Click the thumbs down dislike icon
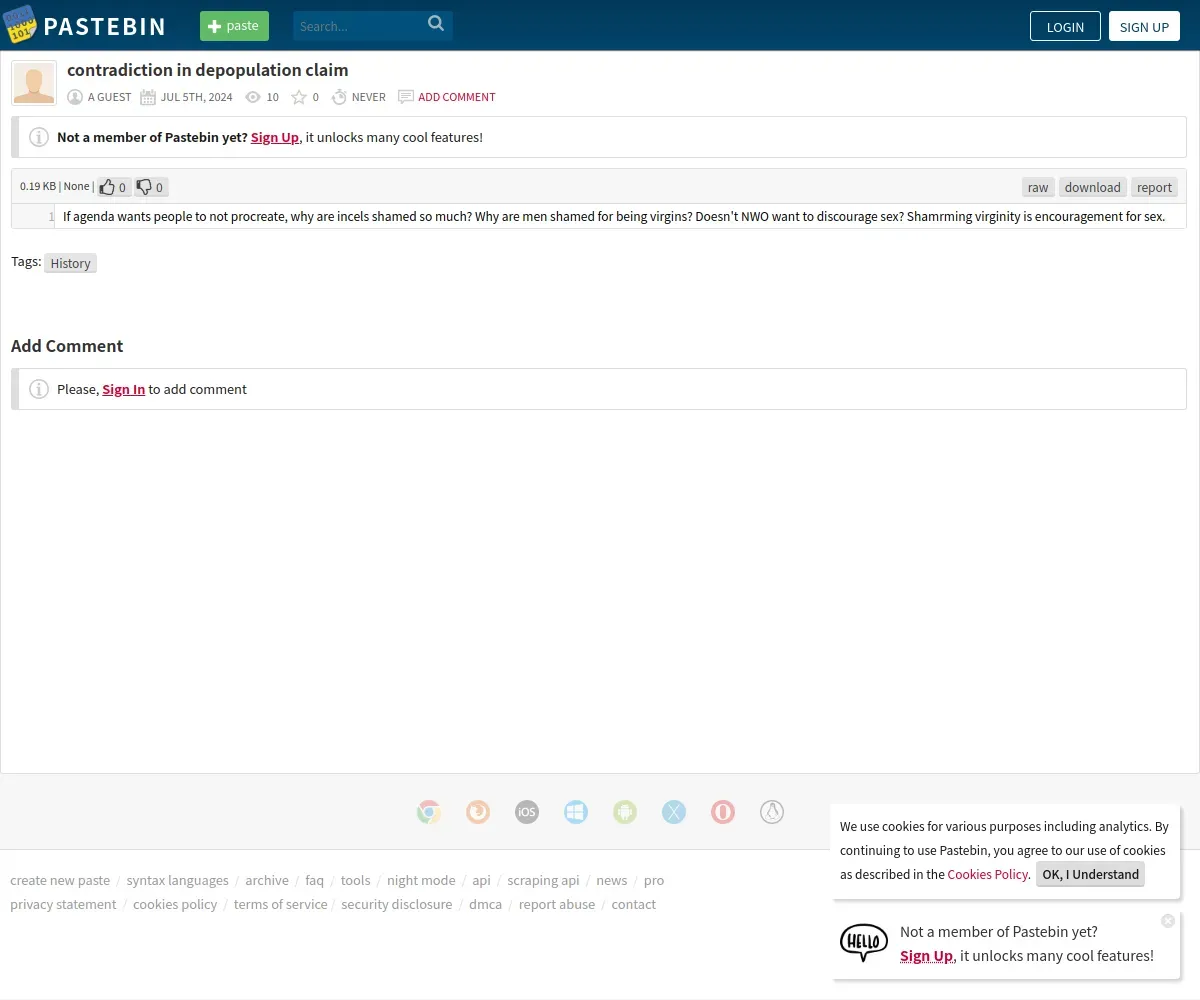 (x=144, y=187)
